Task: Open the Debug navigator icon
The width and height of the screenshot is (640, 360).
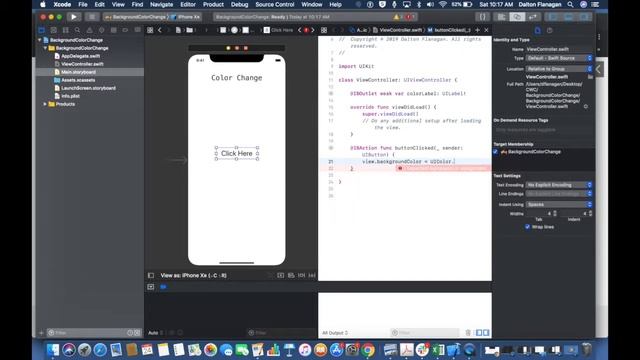Action: click(x=113, y=30)
